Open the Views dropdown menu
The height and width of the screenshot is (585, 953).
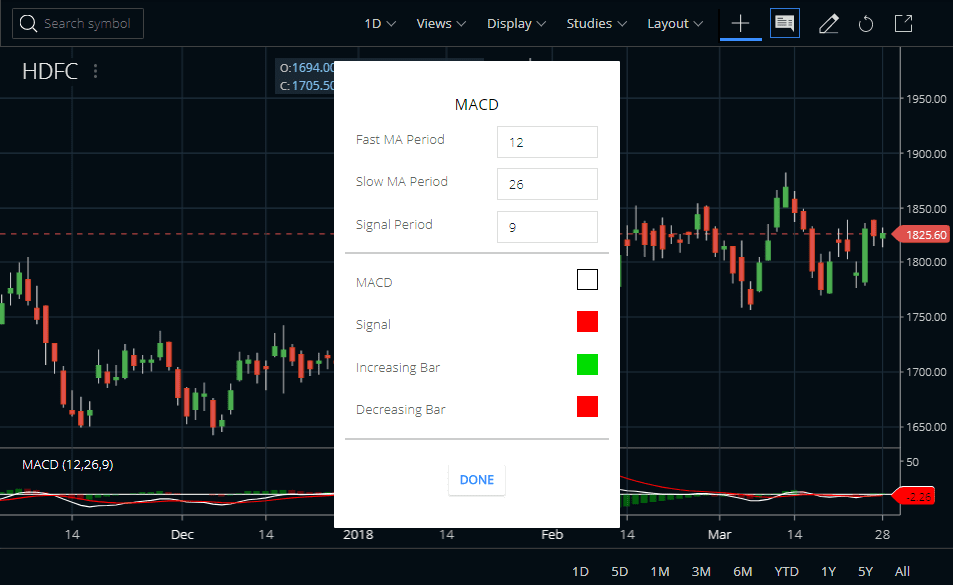click(441, 24)
